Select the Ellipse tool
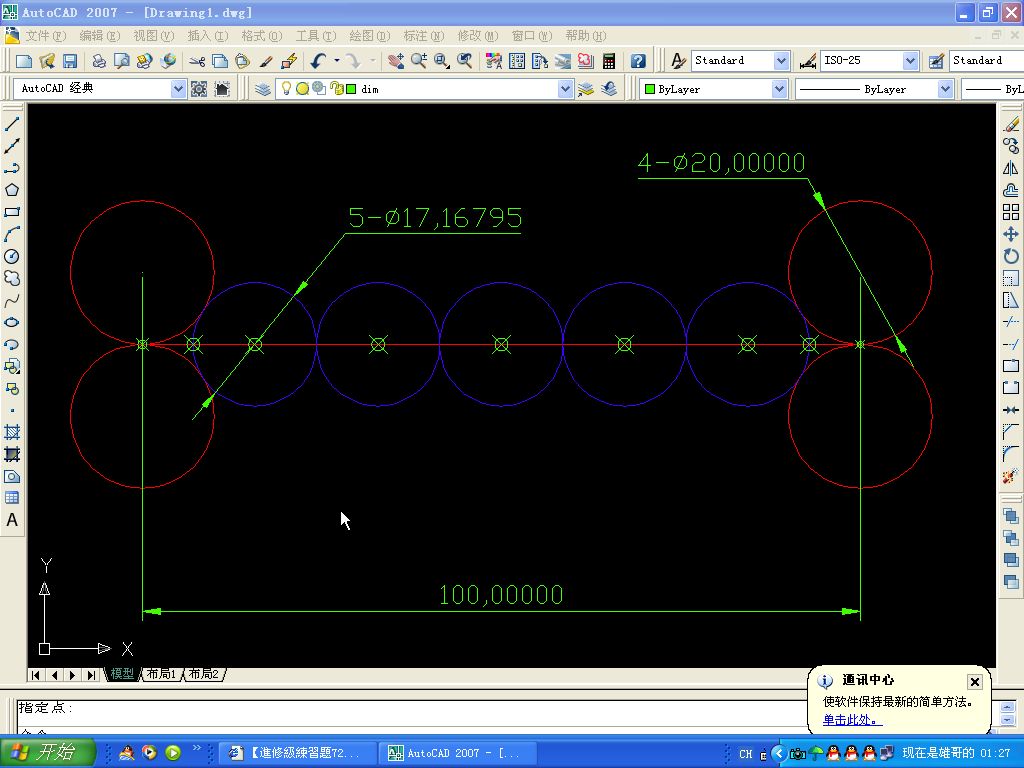The height and width of the screenshot is (768, 1024). point(12,323)
